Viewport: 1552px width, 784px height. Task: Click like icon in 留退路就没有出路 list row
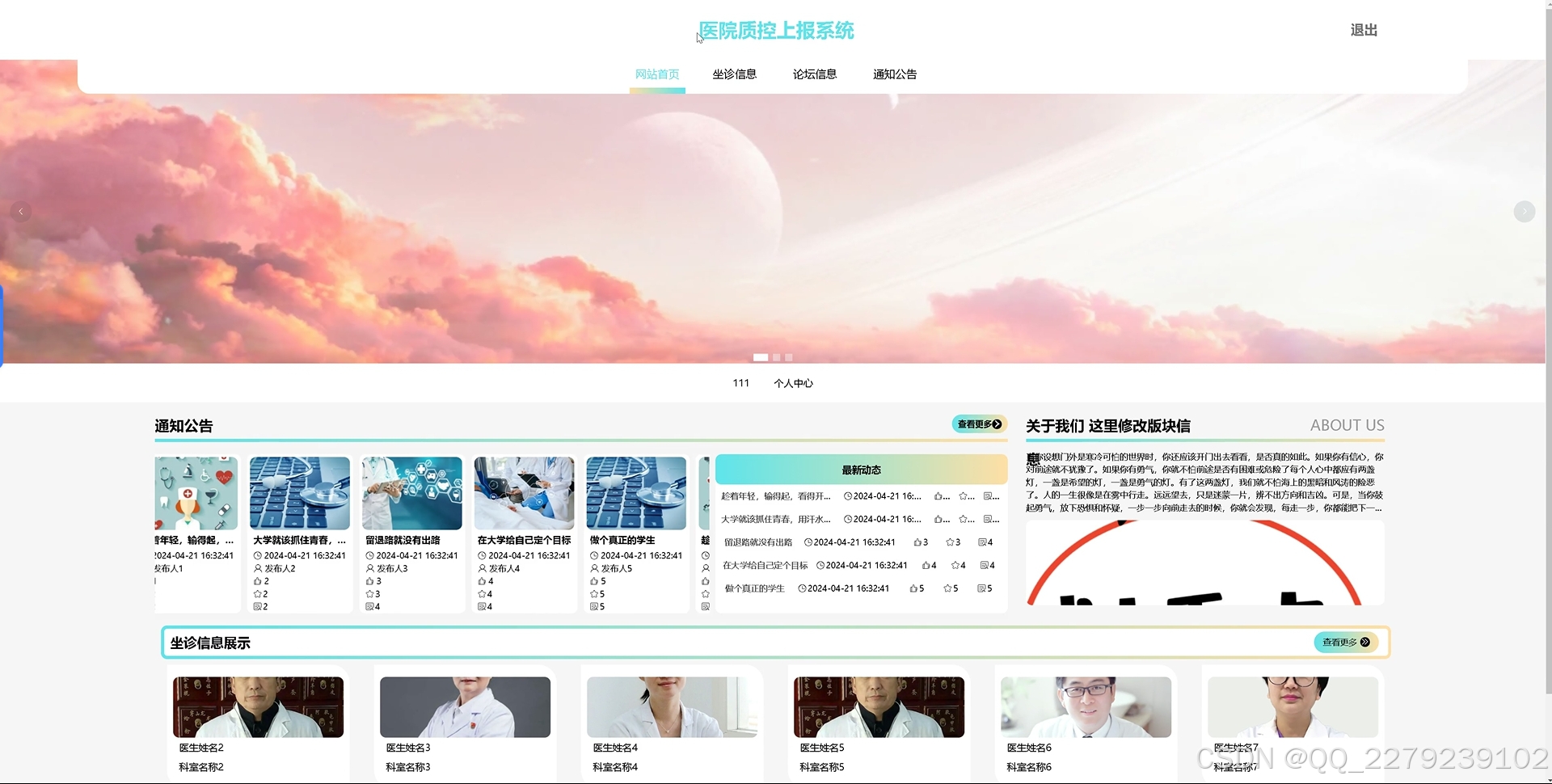[x=917, y=542]
